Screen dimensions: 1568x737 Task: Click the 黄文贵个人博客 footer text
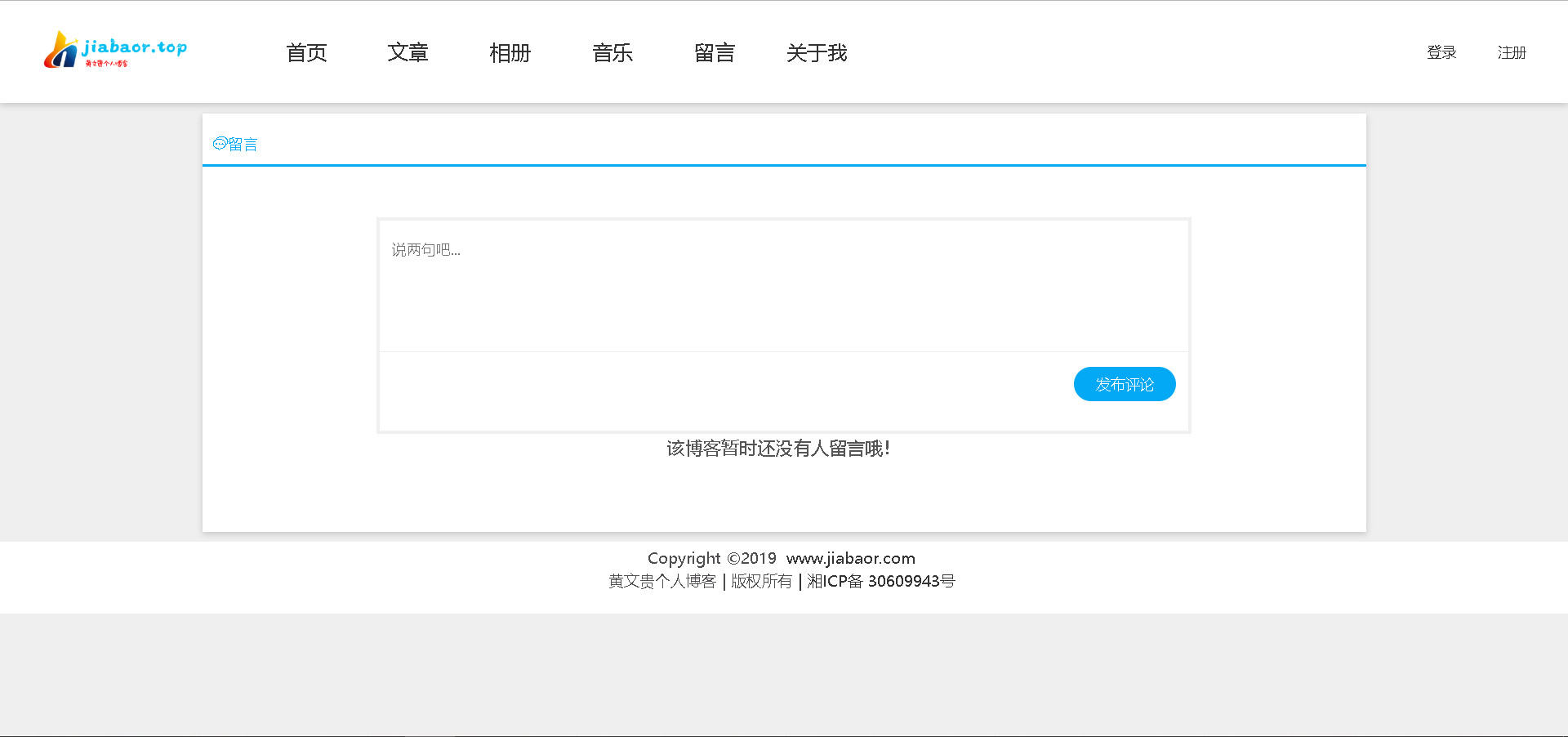pos(662,581)
